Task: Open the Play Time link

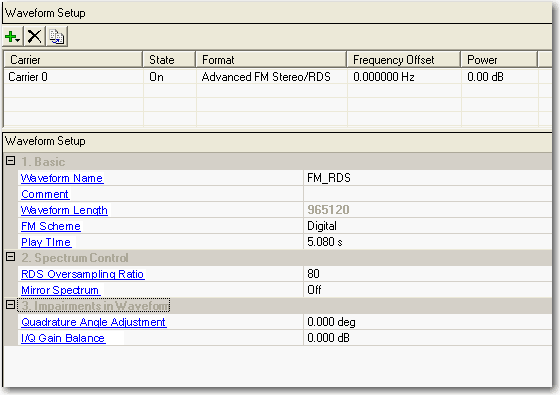Action: [x=46, y=242]
